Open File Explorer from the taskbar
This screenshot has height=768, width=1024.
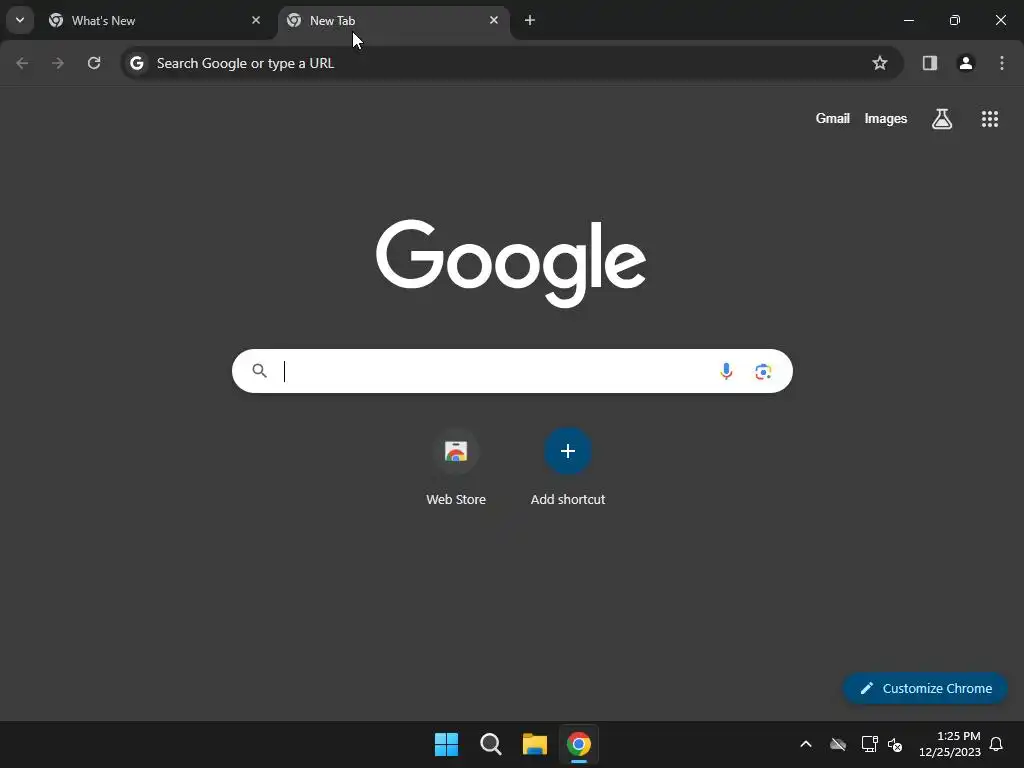[534, 744]
